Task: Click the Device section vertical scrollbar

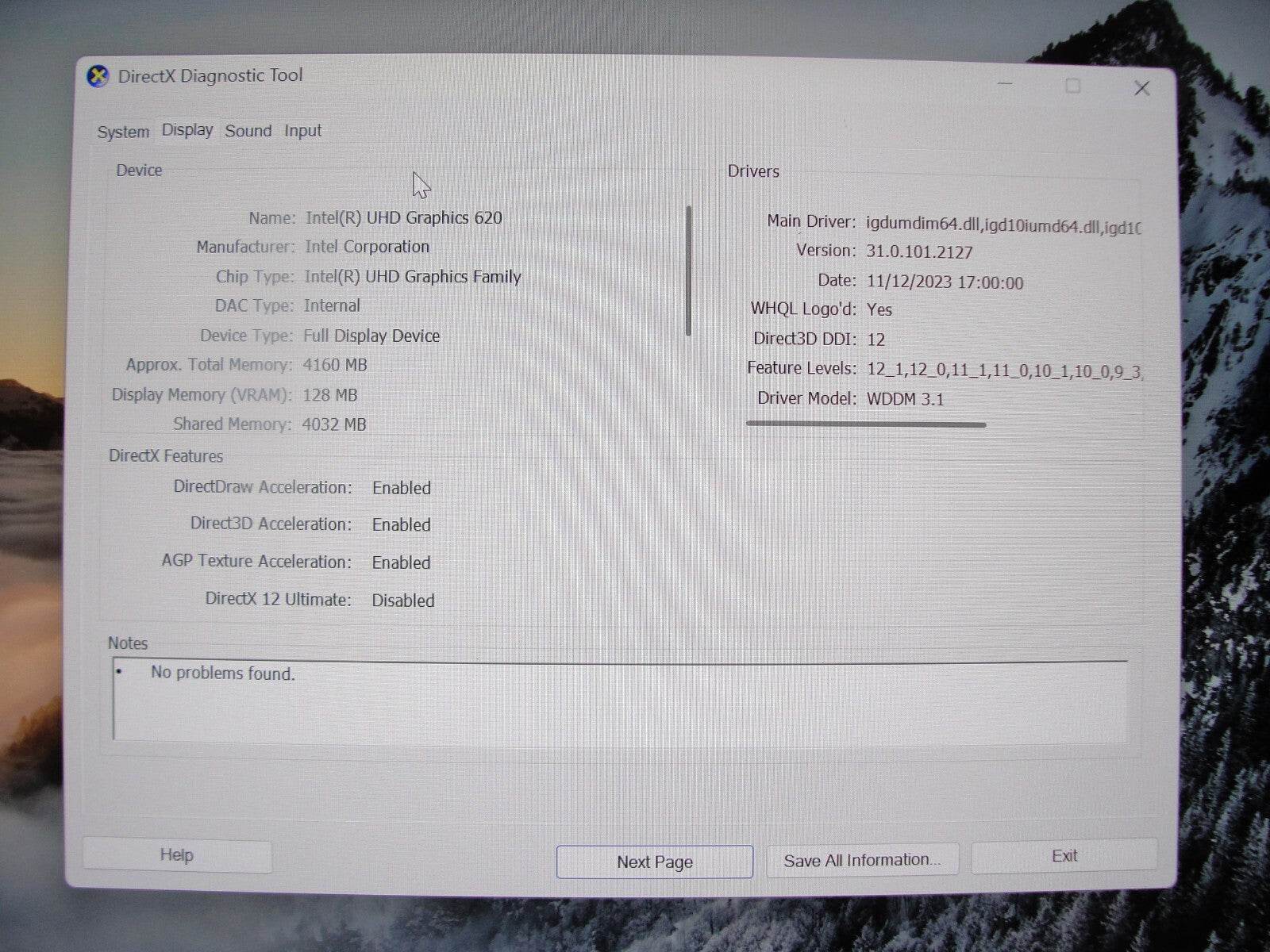Action: tap(688, 270)
